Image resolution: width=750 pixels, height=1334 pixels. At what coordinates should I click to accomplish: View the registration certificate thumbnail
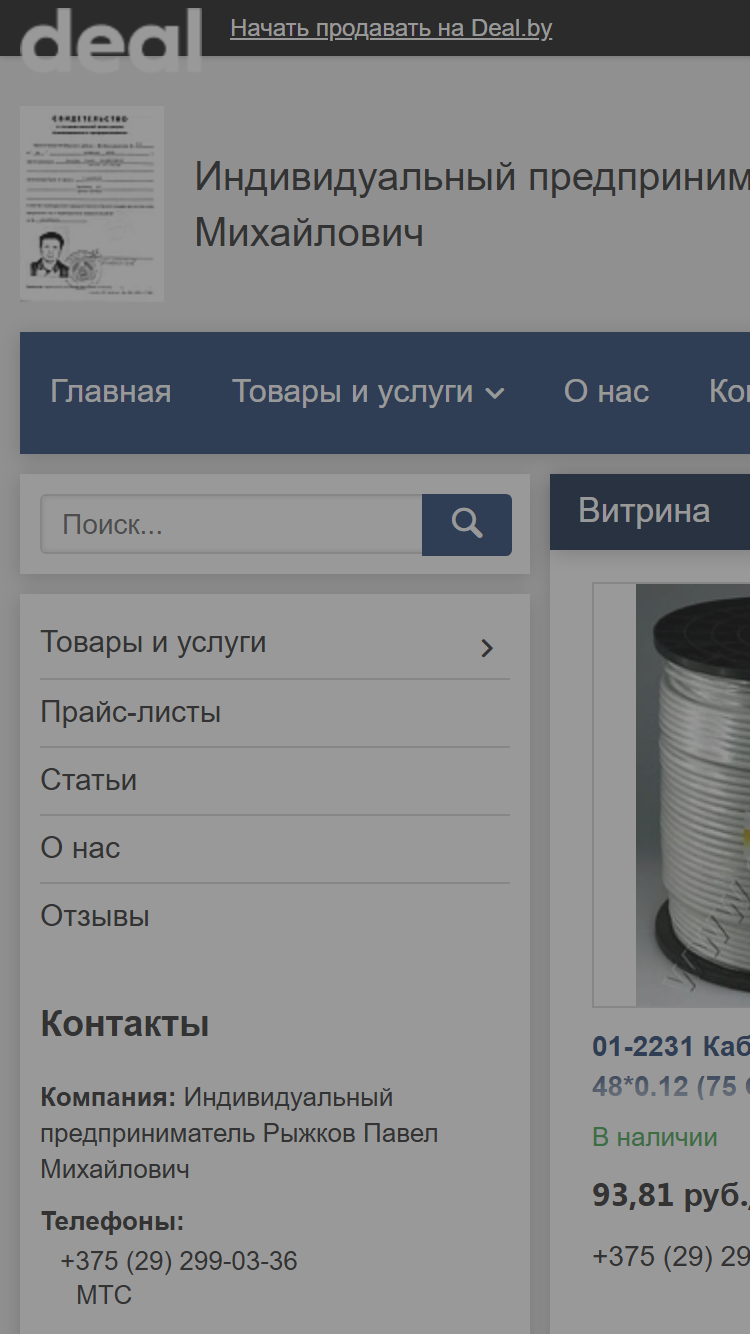pos(92,204)
